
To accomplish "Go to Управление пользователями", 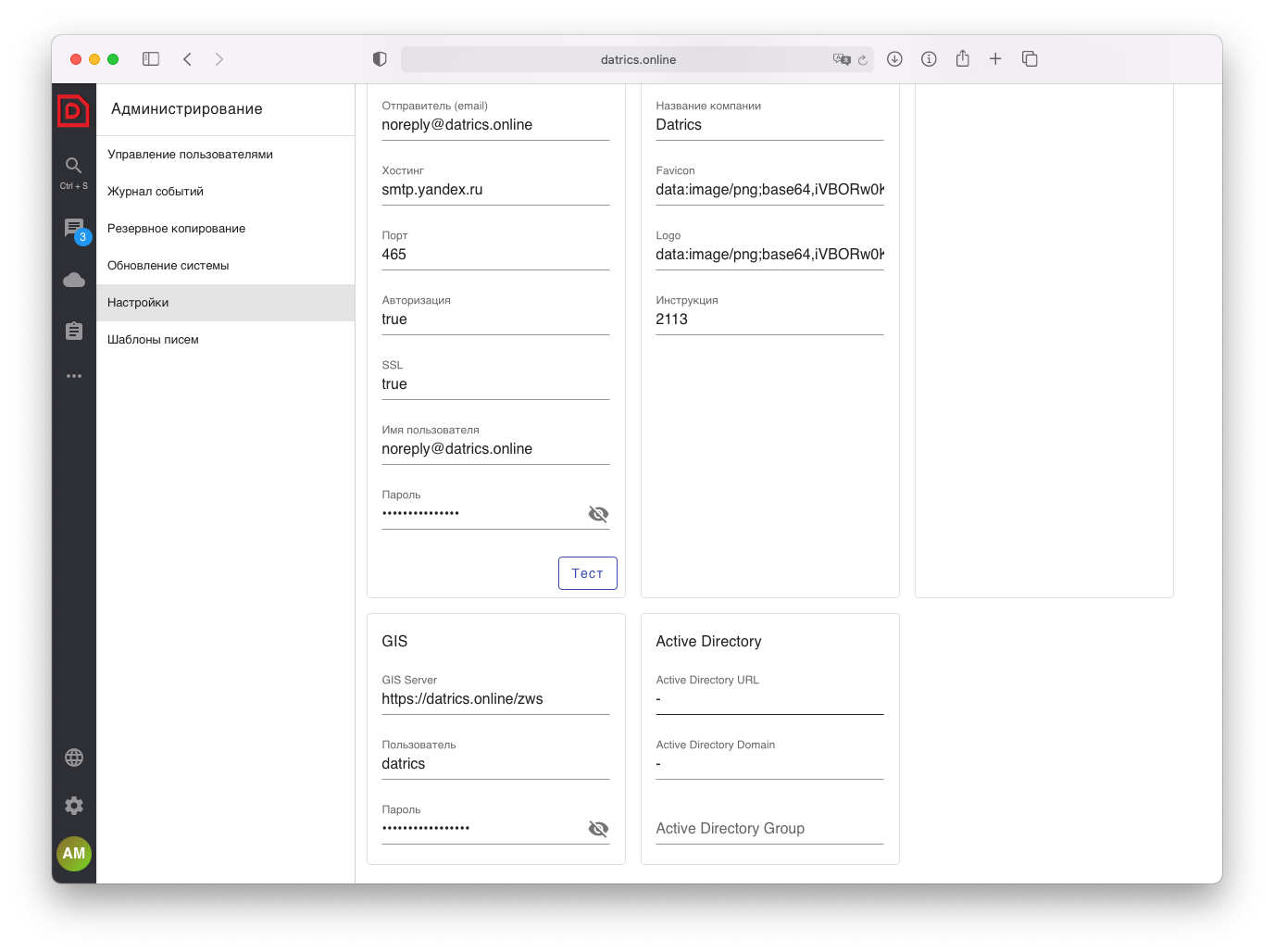I will 190,155.
